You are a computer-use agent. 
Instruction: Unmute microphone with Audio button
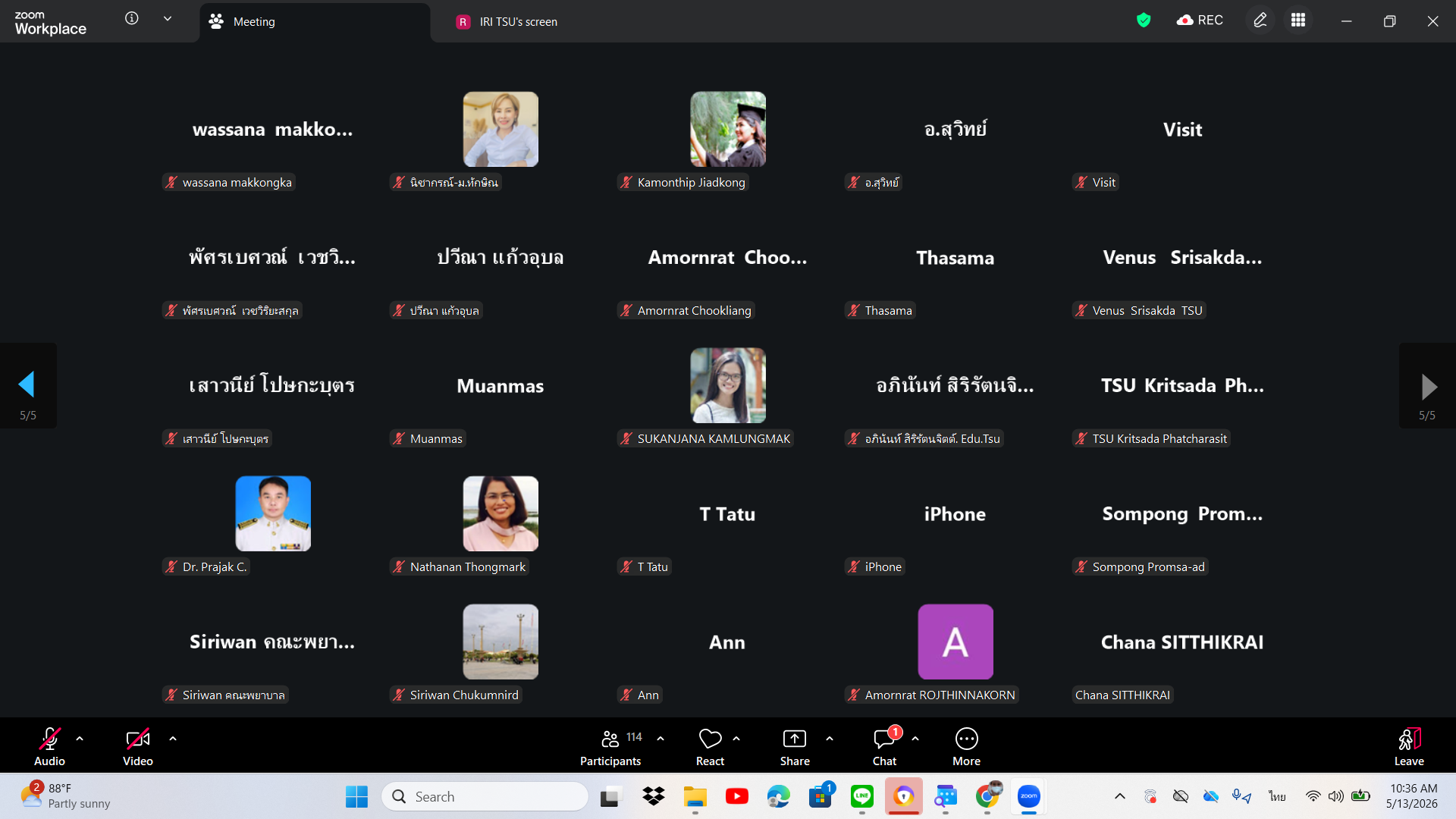tap(49, 746)
